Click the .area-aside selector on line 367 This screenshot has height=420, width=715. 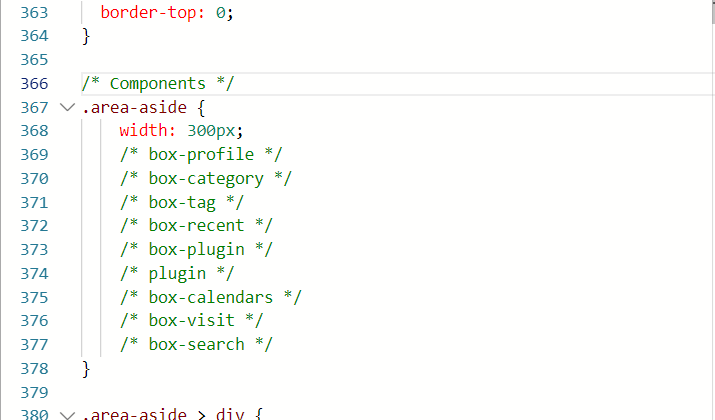coord(134,108)
